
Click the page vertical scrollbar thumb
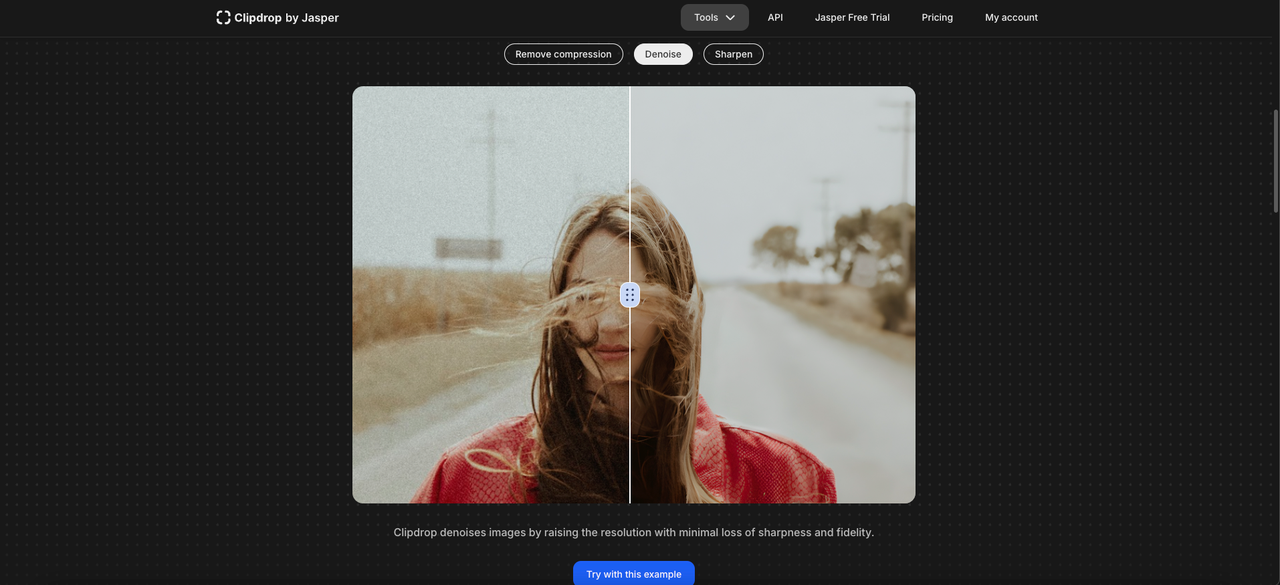[x=1276, y=160]
